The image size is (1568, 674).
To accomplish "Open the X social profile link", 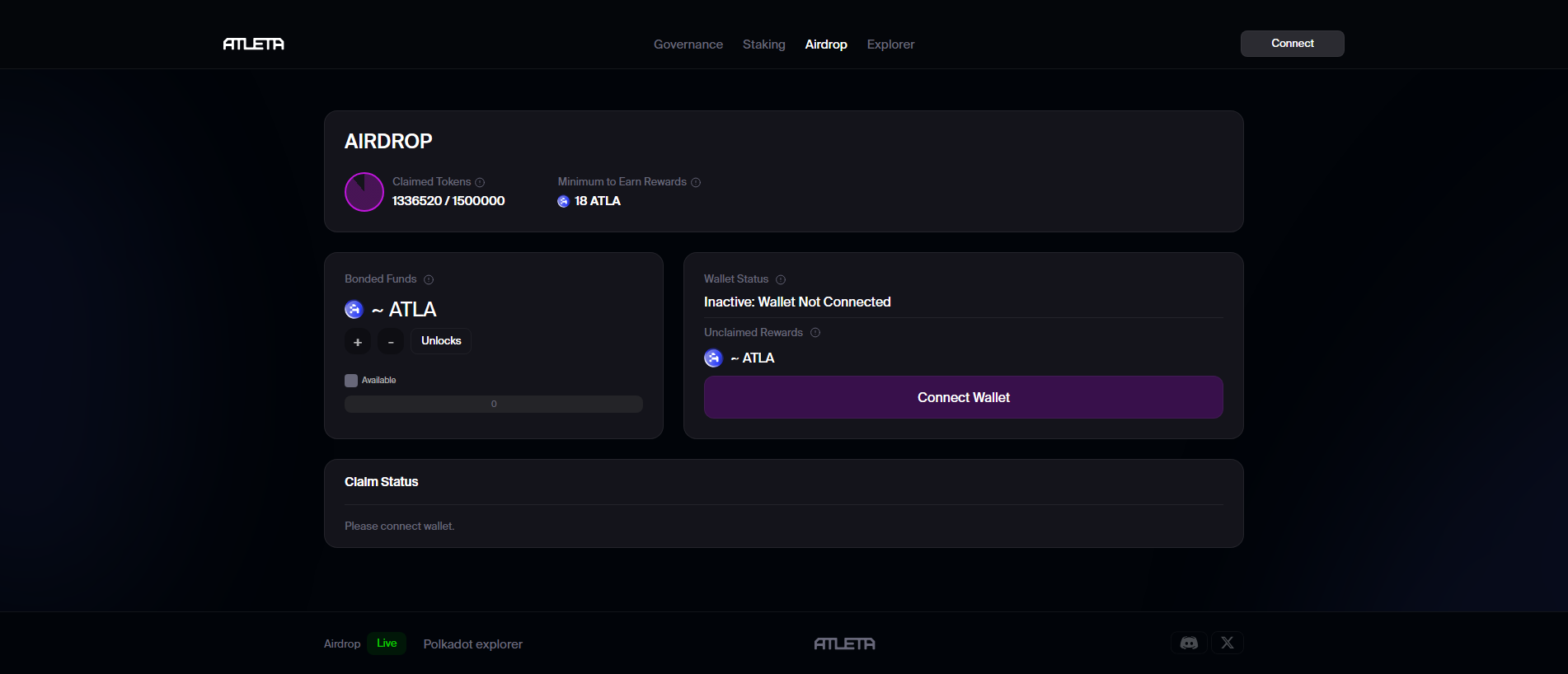I will (1228, 643).
